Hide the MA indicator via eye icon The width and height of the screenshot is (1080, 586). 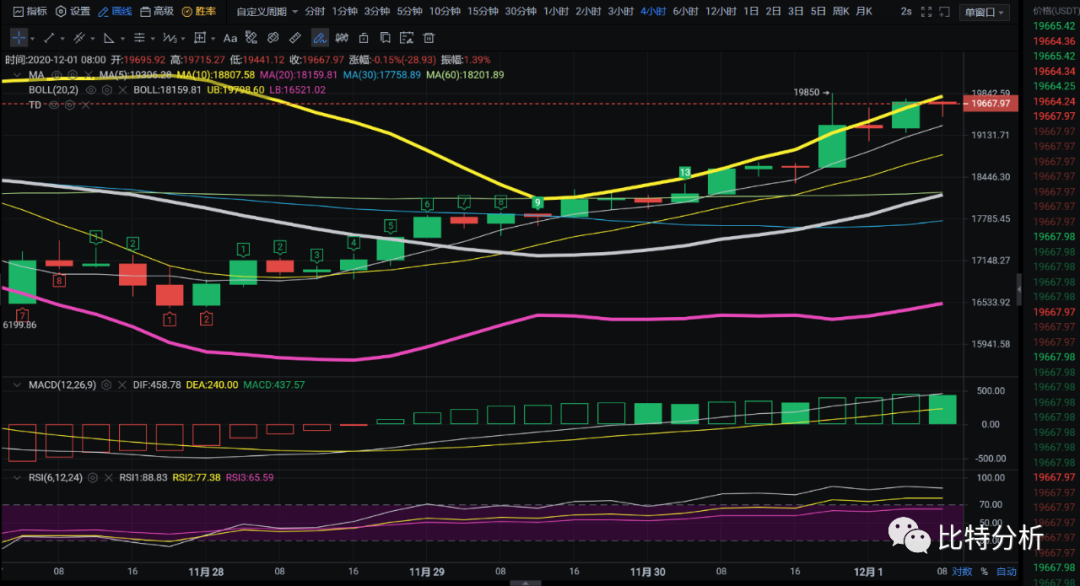[x=57, y=75]
